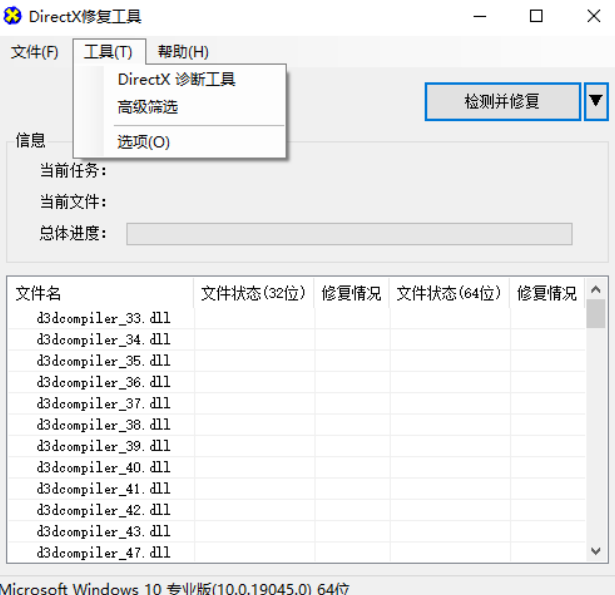Select row d3dcompiler_34.dll
This screenshot has height=595, width=615.
point(297,340)
